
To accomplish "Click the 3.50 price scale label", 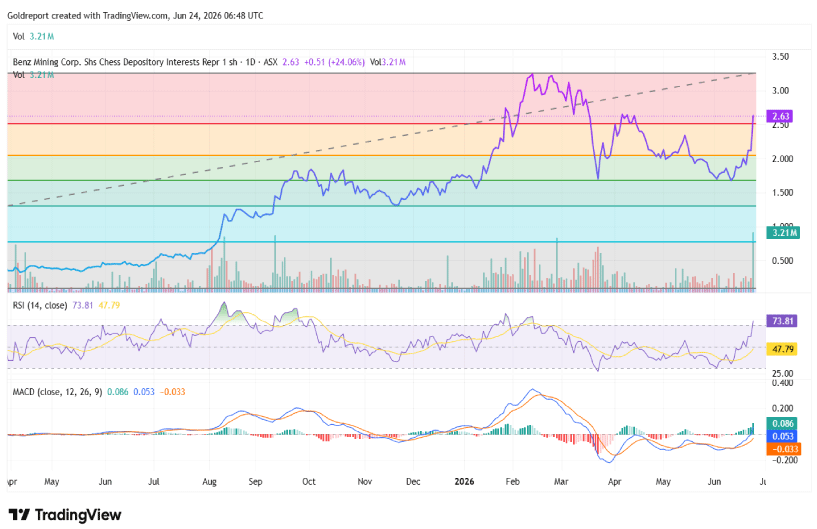I will pyautogui.click(x=780, y=56).
